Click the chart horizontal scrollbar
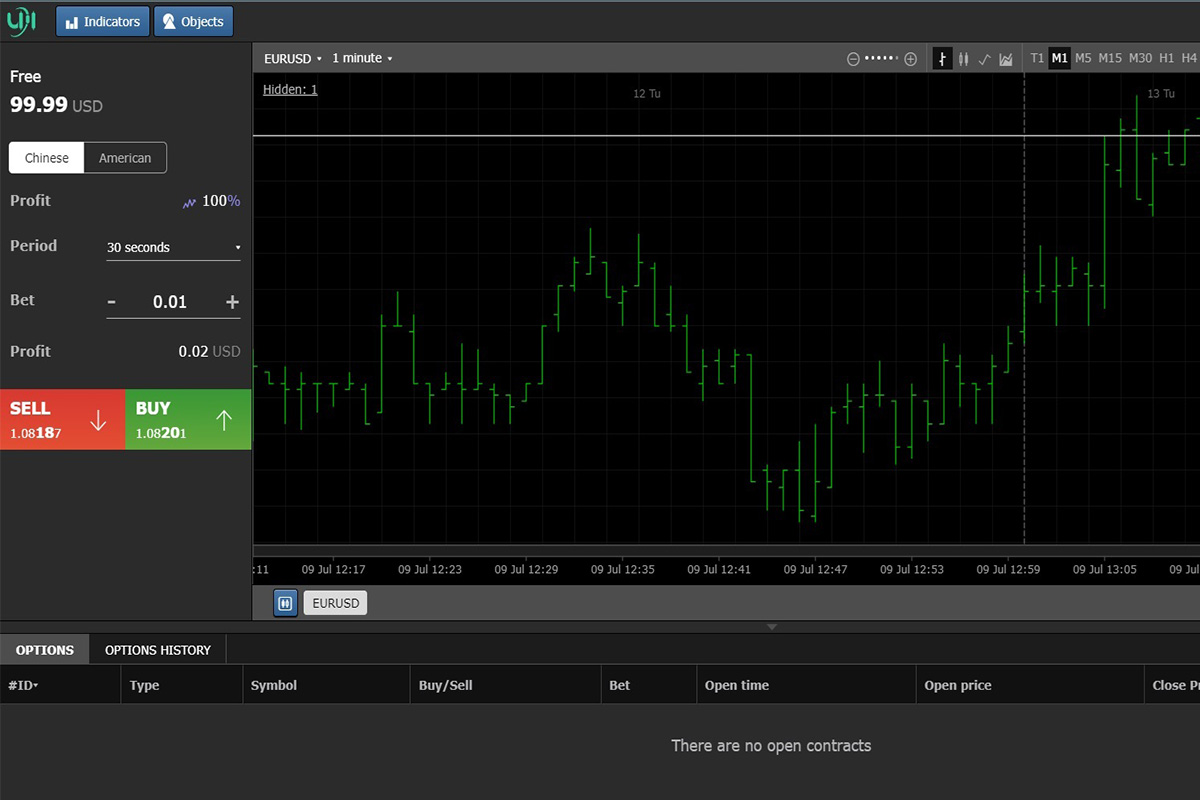The image size is (1200, 800). pos(726,551)
